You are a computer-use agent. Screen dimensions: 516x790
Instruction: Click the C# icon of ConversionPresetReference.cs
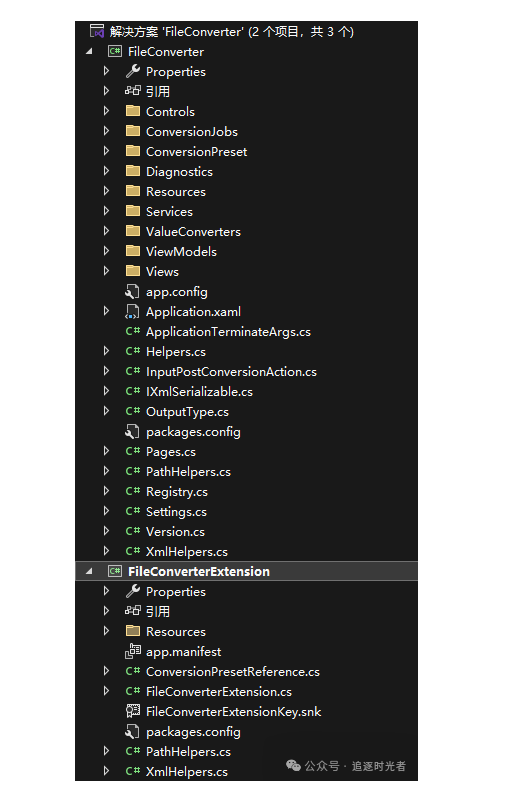point(133,671)
